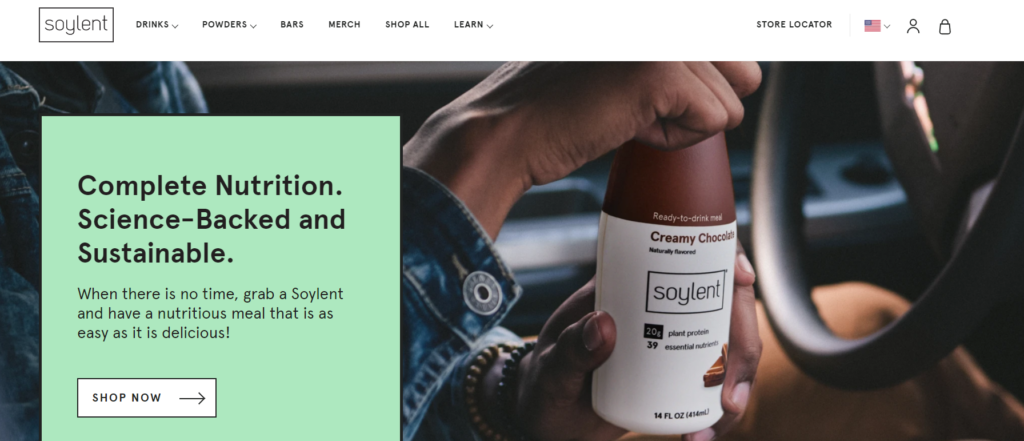Screen dimensions: 1024x441
Task: Open the Powders menu label
Action: (x=225, y=25)
